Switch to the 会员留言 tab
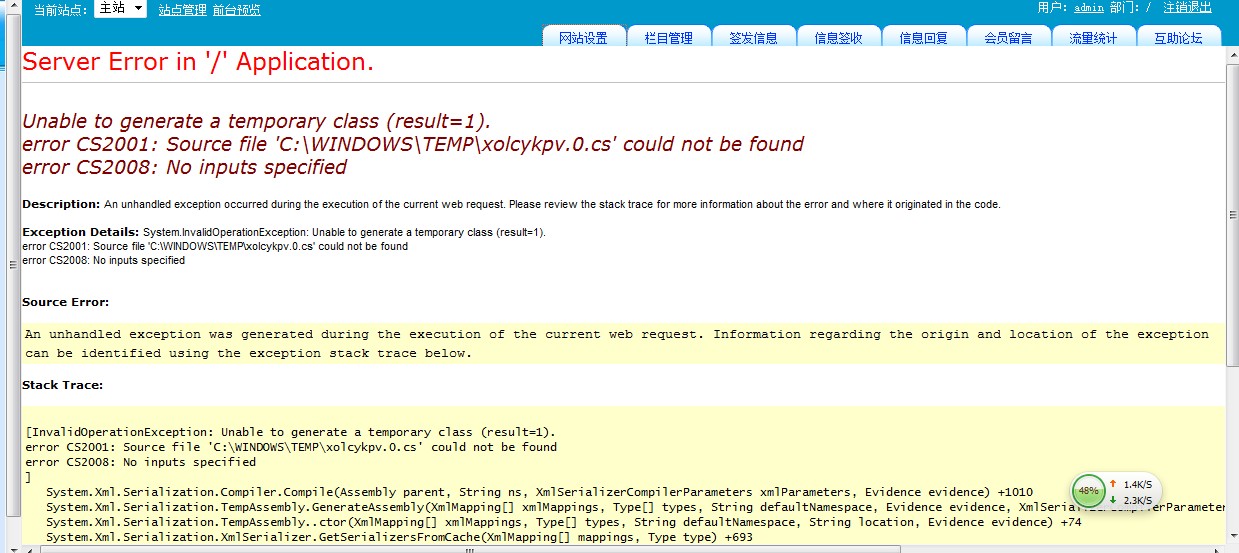 click(x=1009, y=38)
